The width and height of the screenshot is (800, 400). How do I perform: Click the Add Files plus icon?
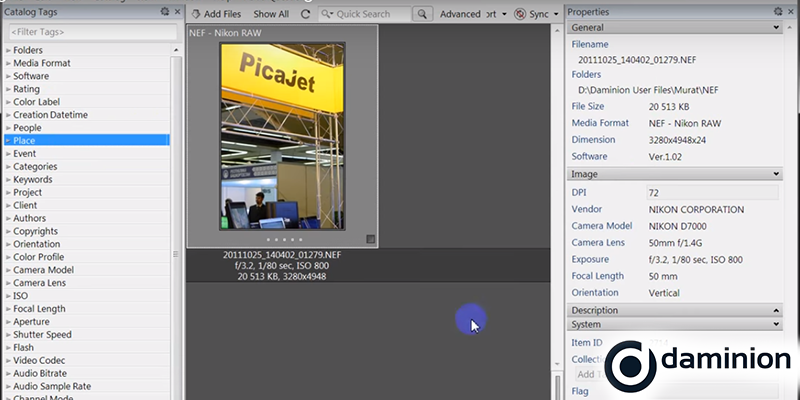pyautogui.click(x=195, y=14)
